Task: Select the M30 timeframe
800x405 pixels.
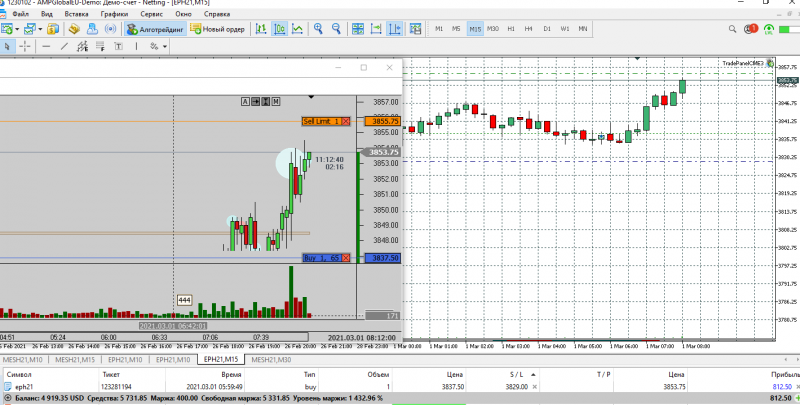Action: tap(493, 29)
